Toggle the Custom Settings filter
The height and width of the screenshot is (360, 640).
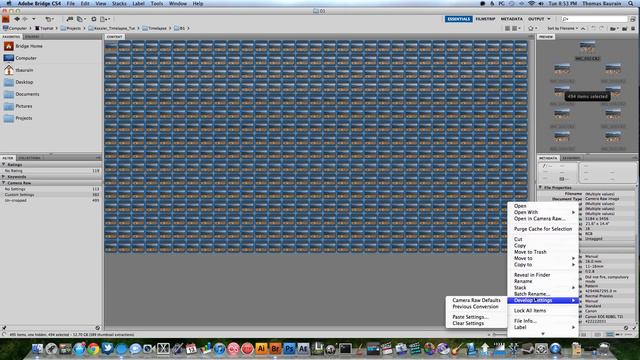coord(51,195)
